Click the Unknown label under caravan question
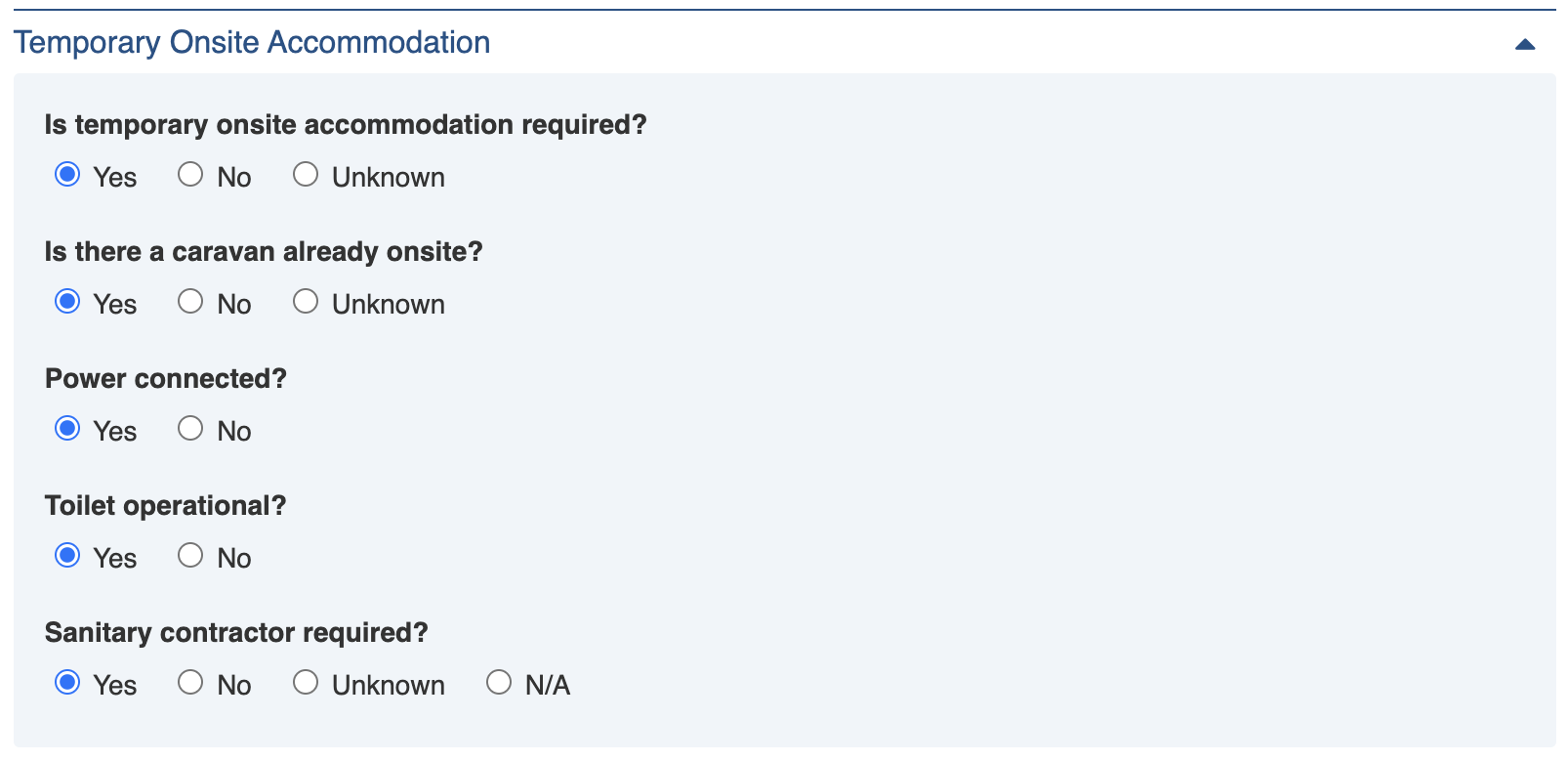Screen dimensions: 1568x762 click(388, 305)
